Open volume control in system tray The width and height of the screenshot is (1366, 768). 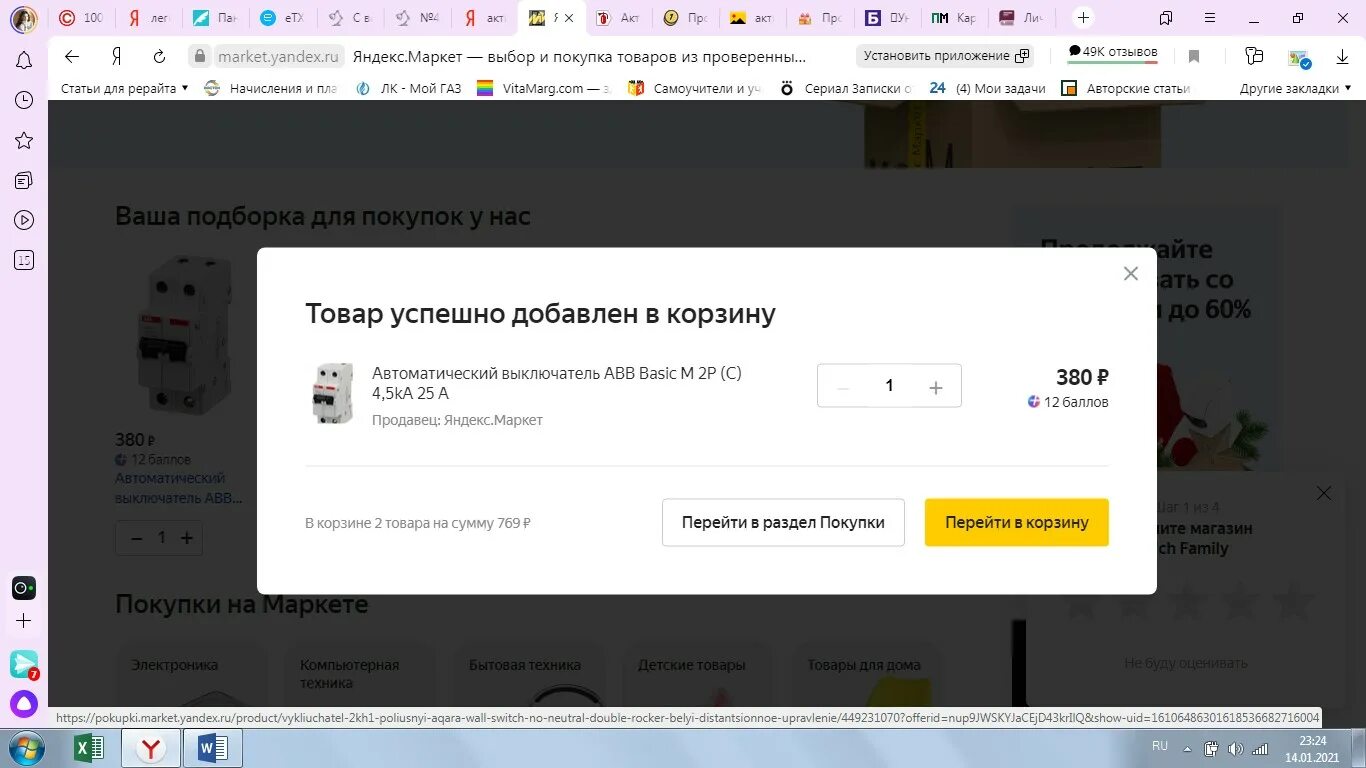pyautogui.click(x=1235, y=749)
